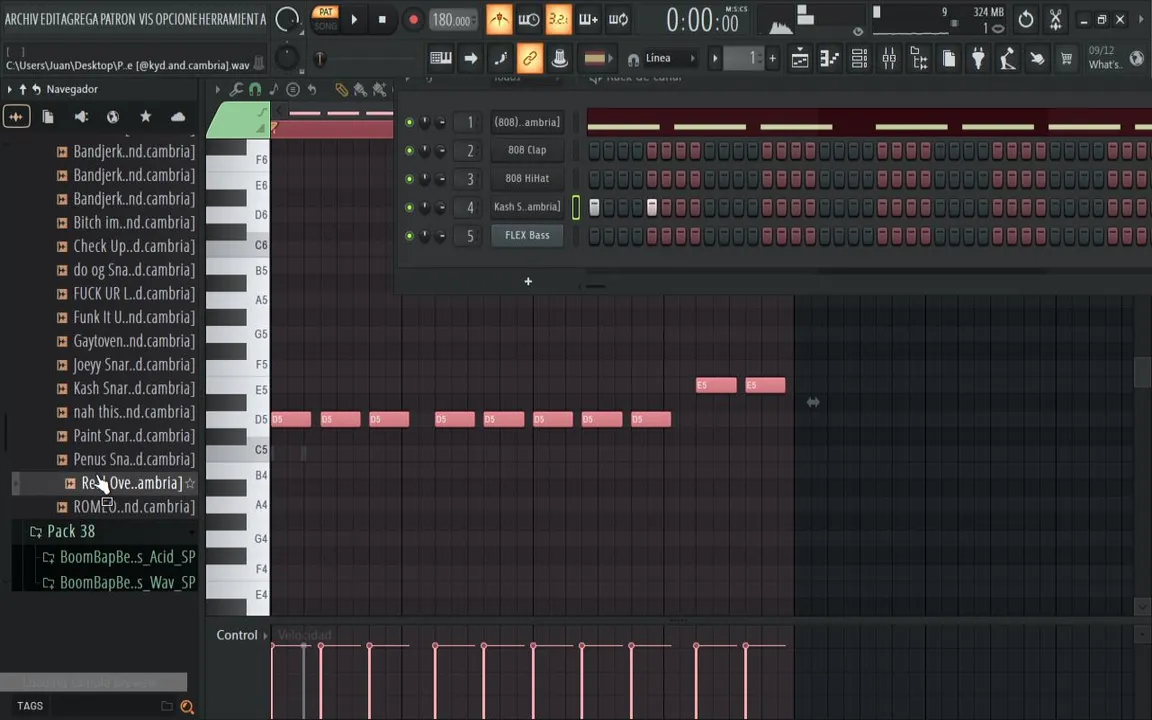Open the EDITA menu
1152x720 pixels.
pos(53,19)
